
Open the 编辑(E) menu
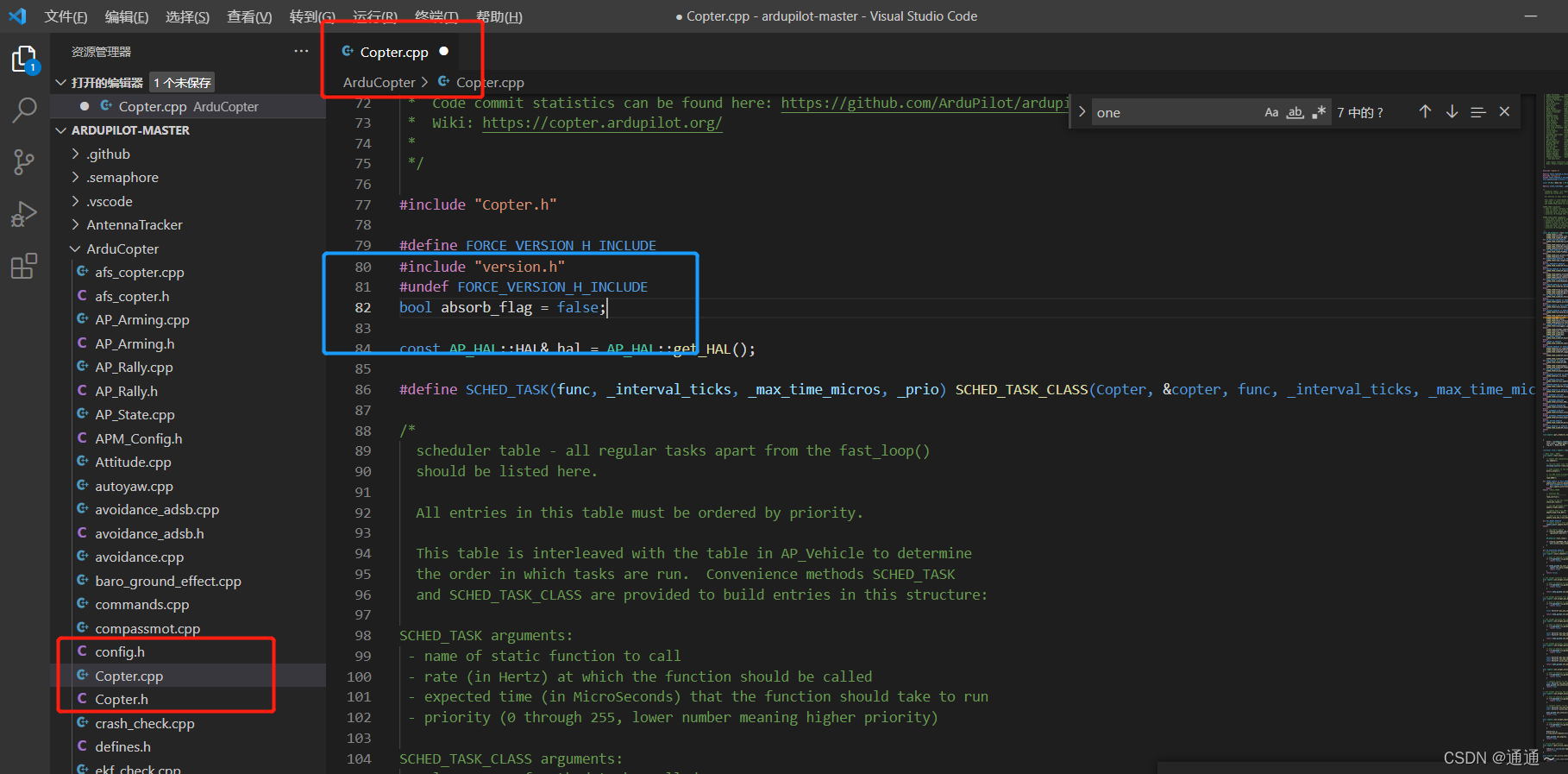(x=127, y=16)
